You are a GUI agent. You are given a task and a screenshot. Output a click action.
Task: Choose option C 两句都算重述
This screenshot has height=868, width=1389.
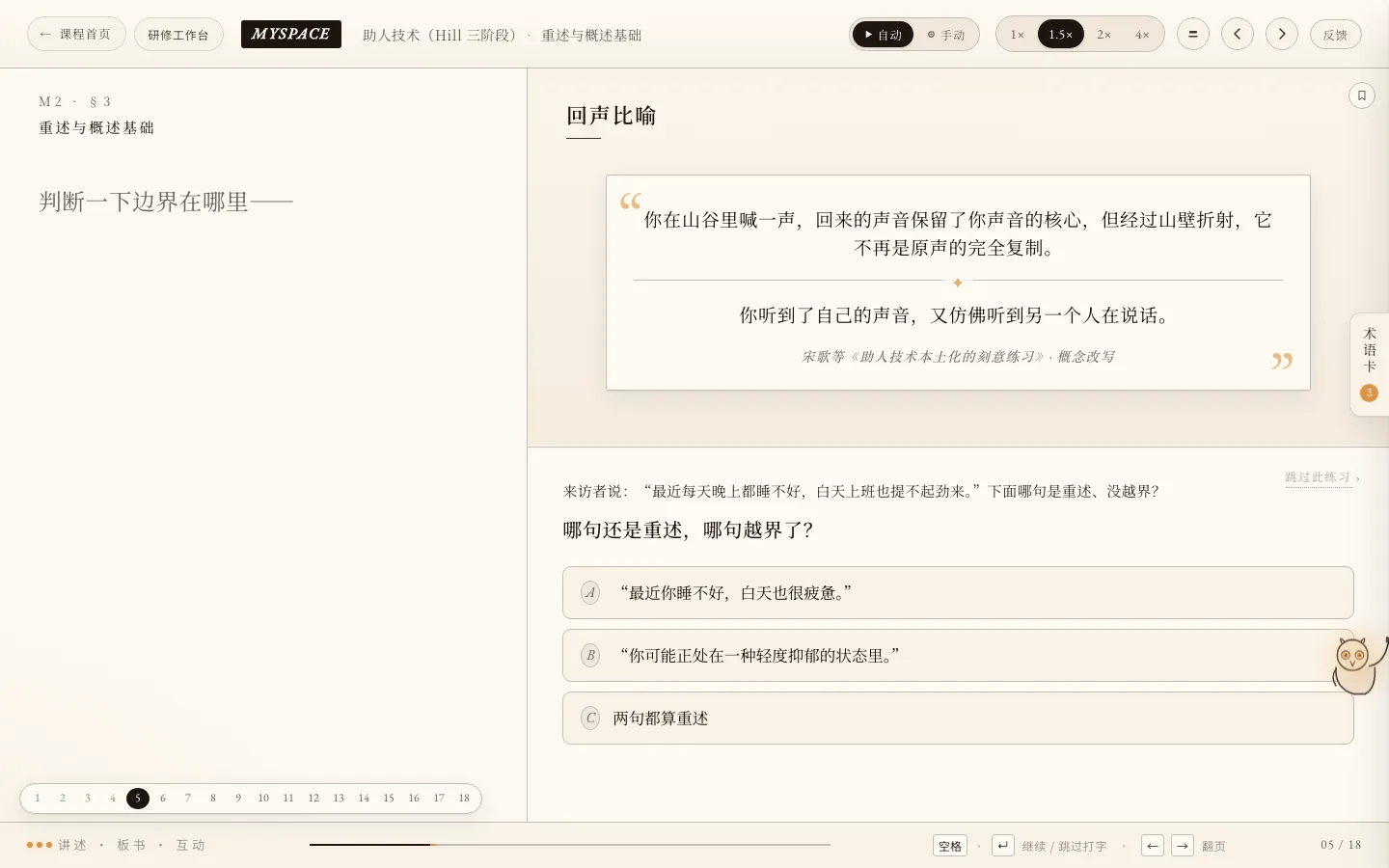(x=958, y=718)
